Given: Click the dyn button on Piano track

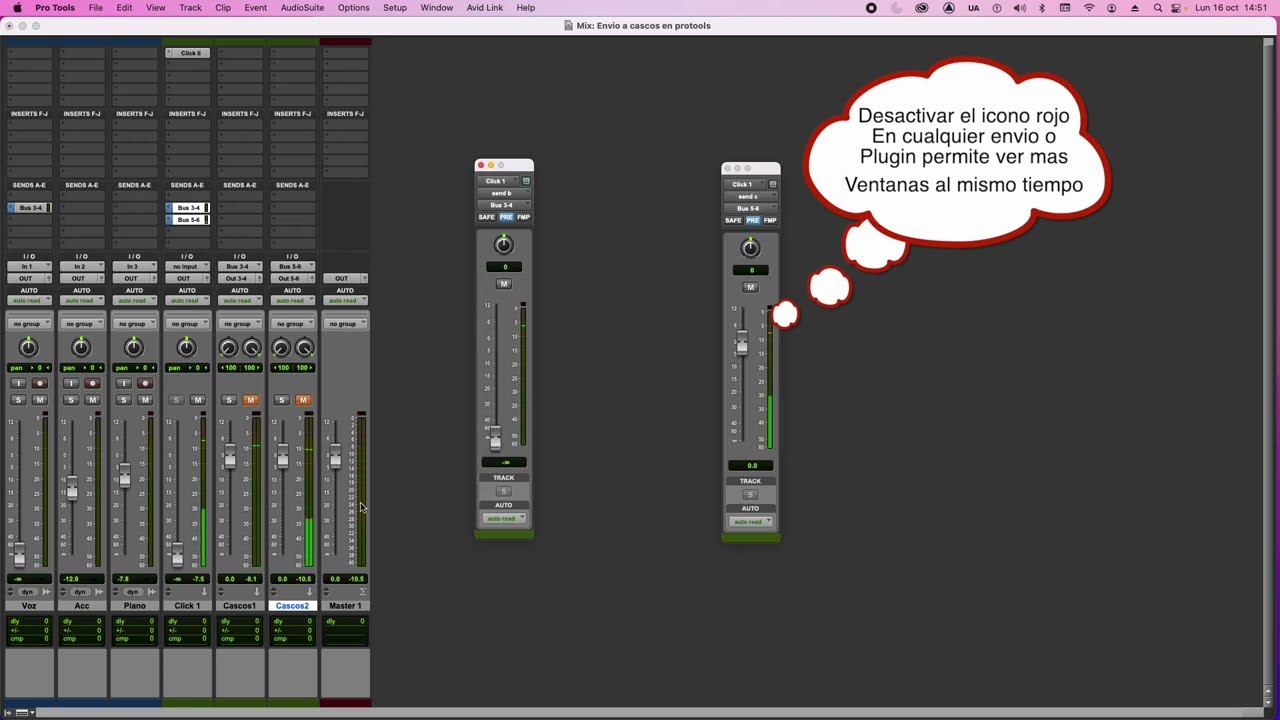Looking at the screenshot, I should 132,592.
